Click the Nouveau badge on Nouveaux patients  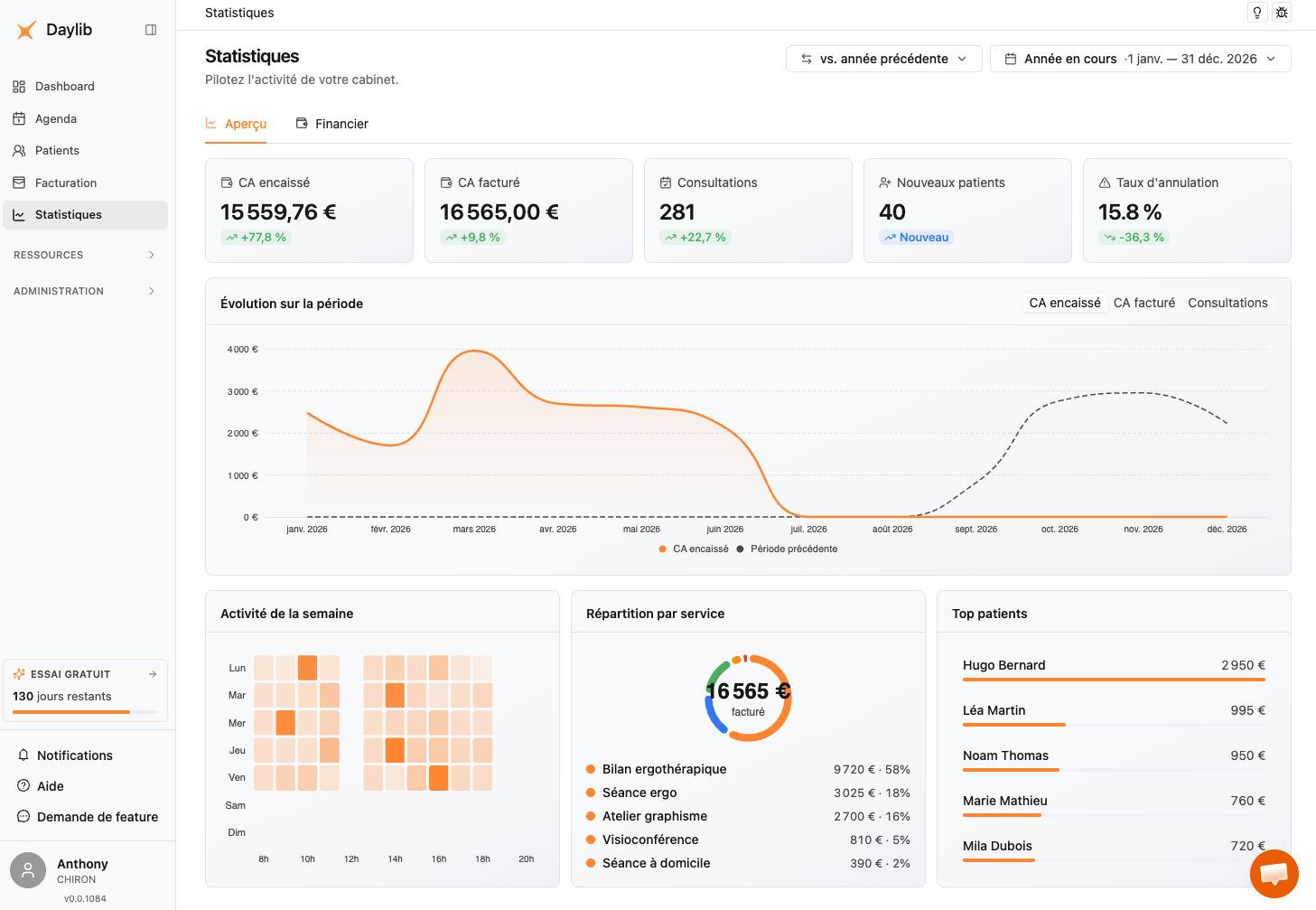916,238
